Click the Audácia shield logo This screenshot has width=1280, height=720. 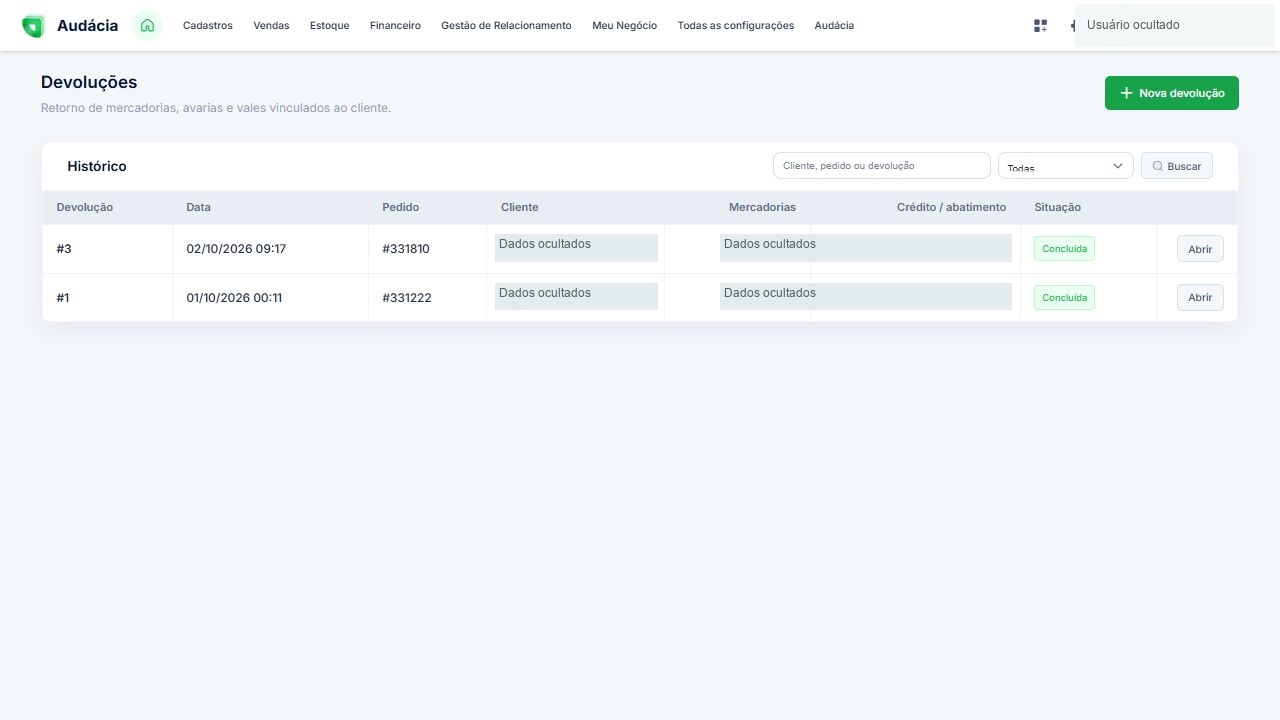[x=33, y=26]
